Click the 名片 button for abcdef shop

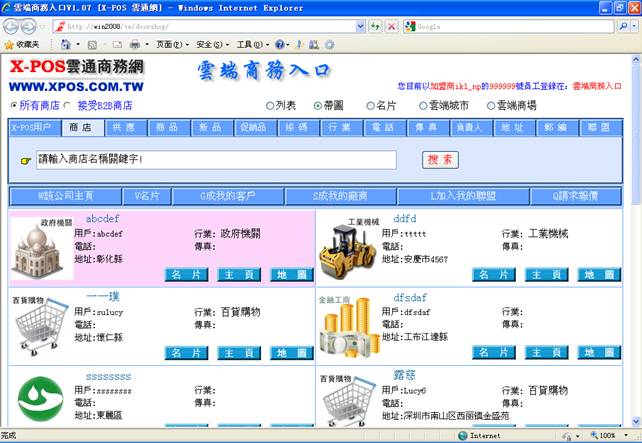tap(187, 274)
